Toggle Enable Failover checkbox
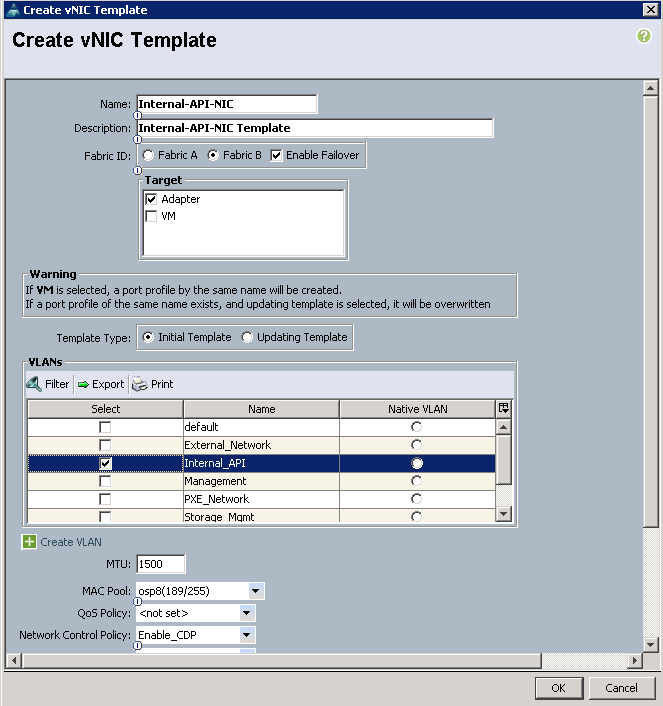This screenshot has height=706, width=663. 276,155
